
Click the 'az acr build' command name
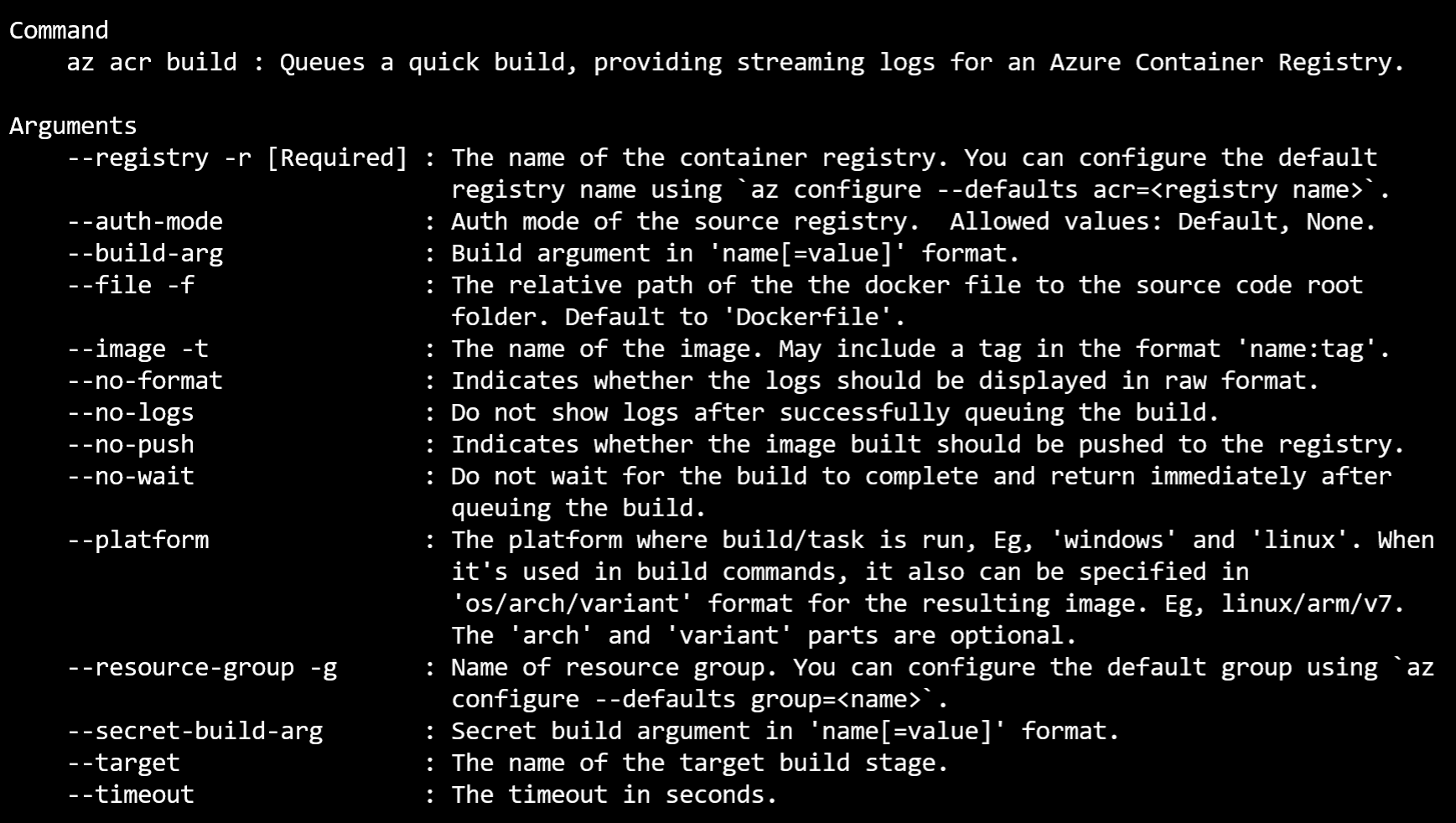(x=152, y=62)
